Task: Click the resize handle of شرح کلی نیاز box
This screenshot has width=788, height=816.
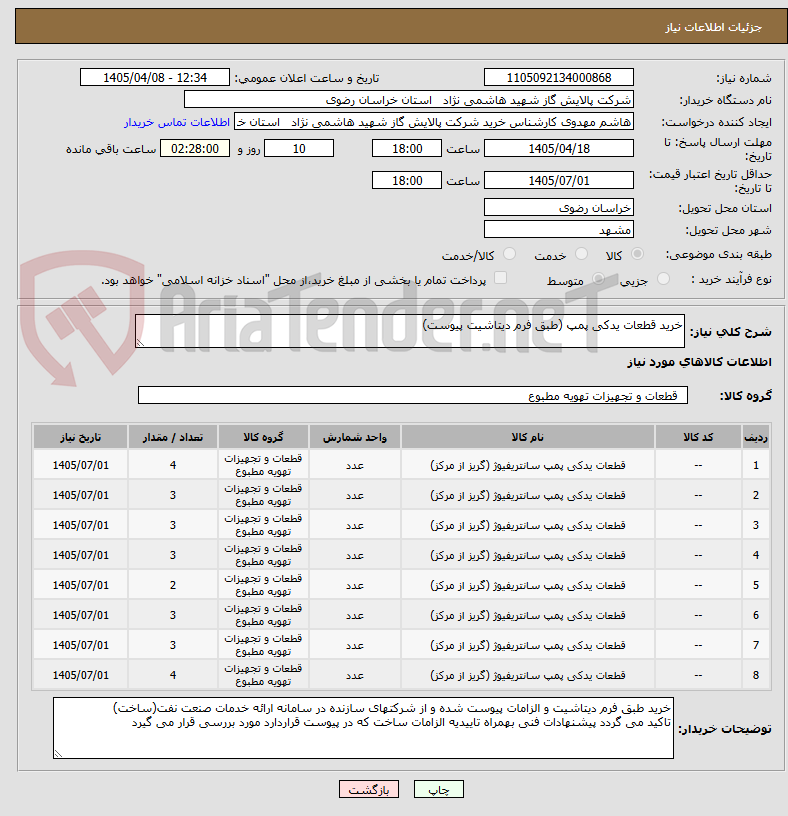Action: pyautogui.click(x=140, y=342)
